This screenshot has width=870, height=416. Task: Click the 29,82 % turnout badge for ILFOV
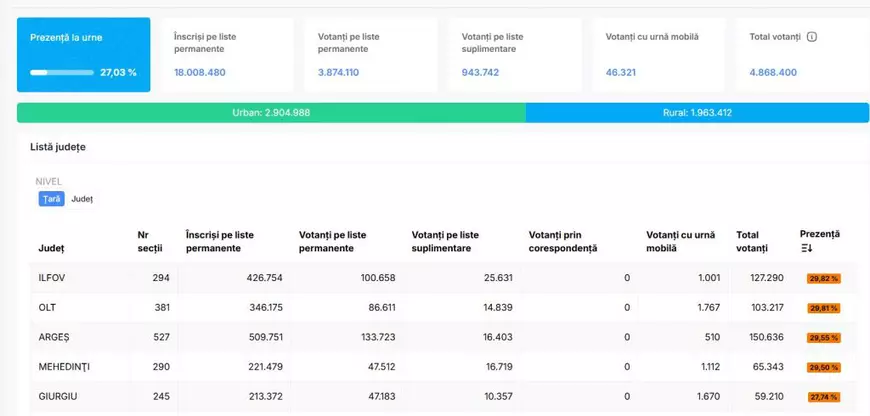click(823, 279)
